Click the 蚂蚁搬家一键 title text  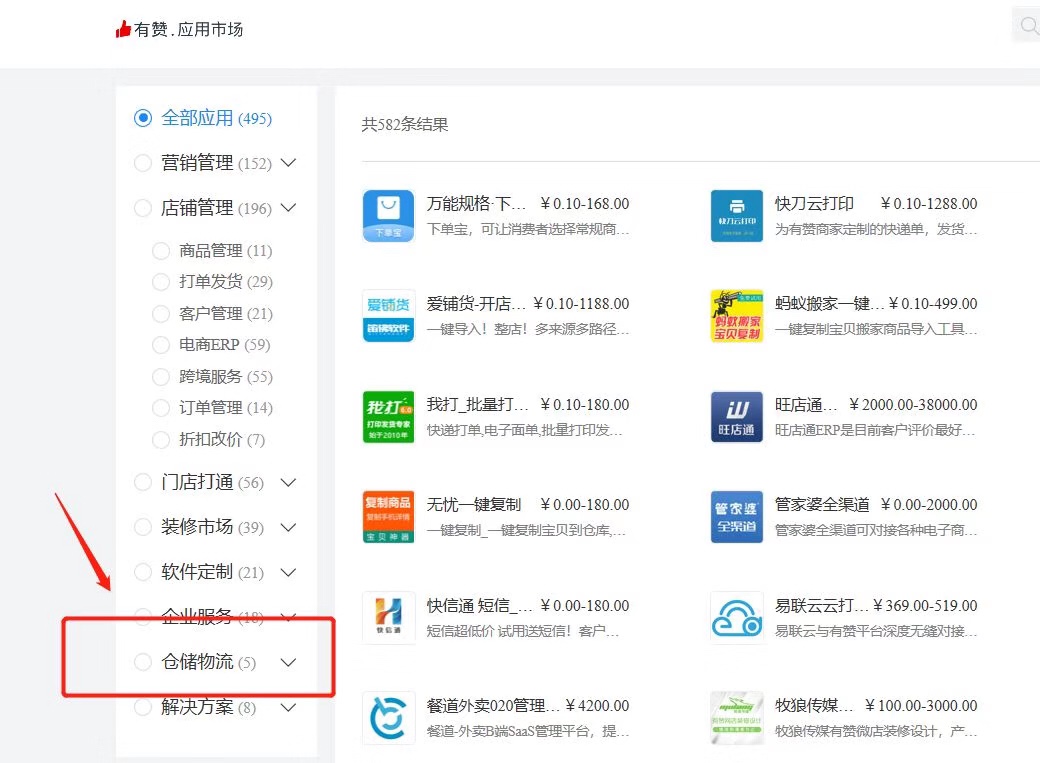click(829, 303)
